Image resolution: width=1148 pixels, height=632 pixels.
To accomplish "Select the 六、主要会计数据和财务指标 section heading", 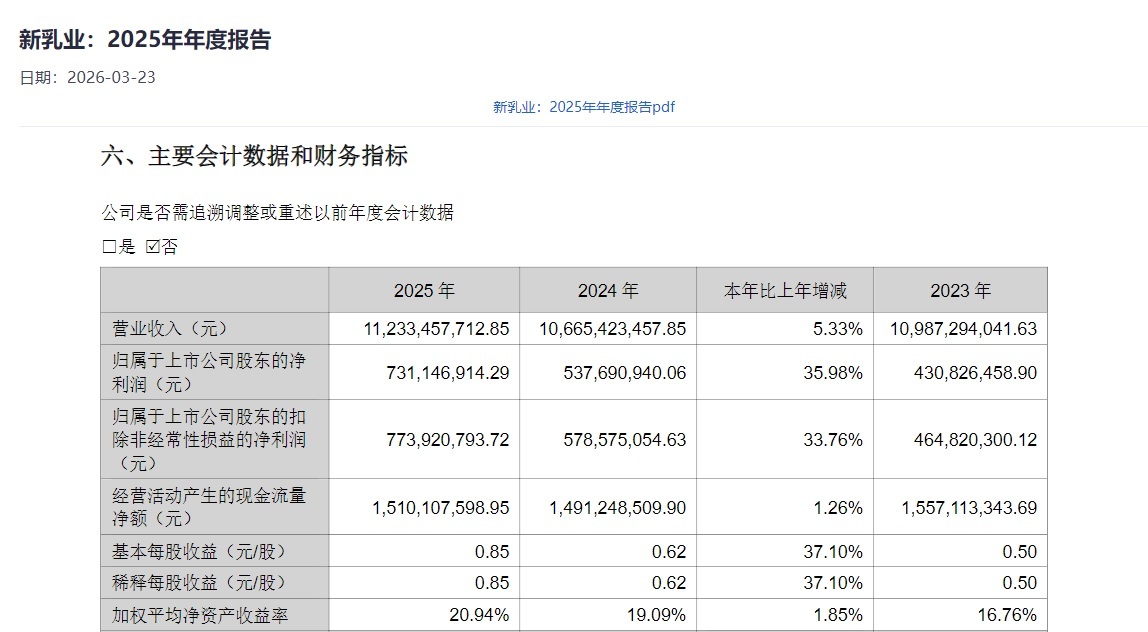I will [254, 156].
